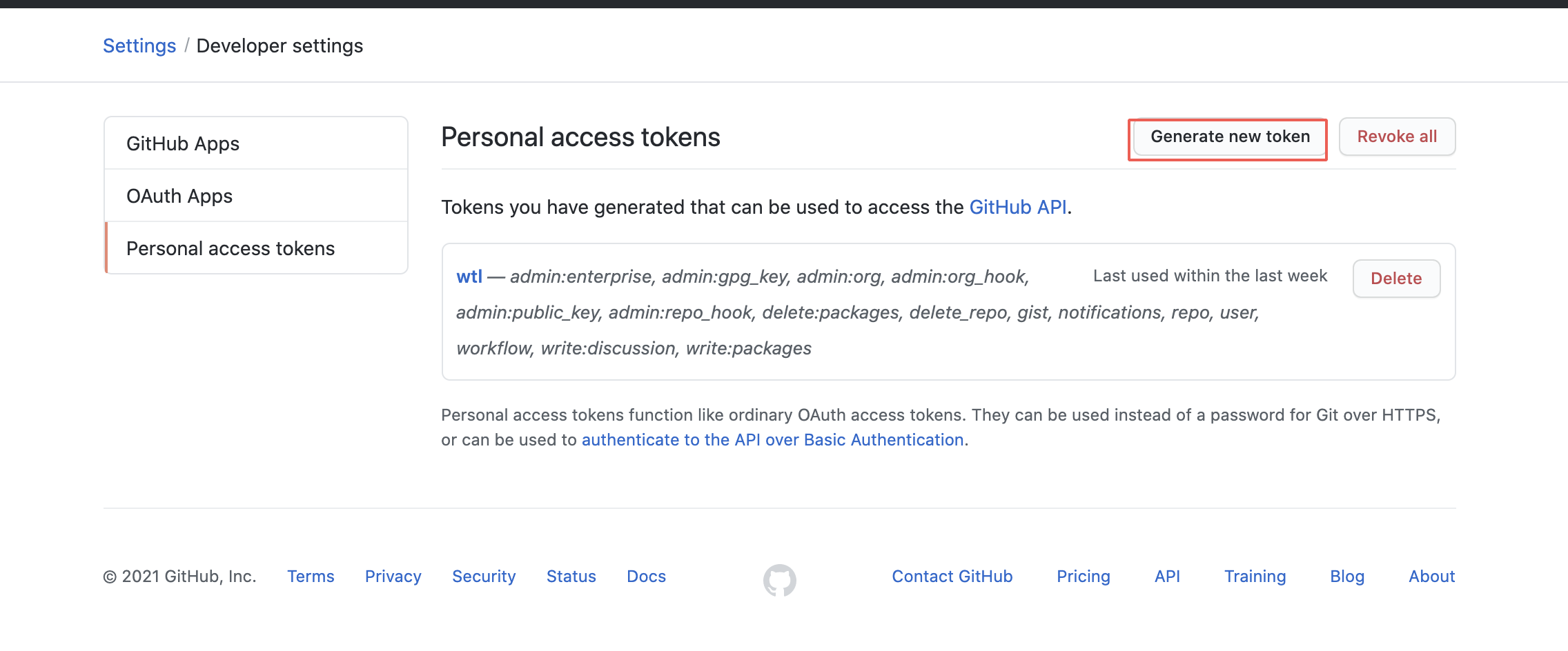Open the Docs link

coord(646,577)
